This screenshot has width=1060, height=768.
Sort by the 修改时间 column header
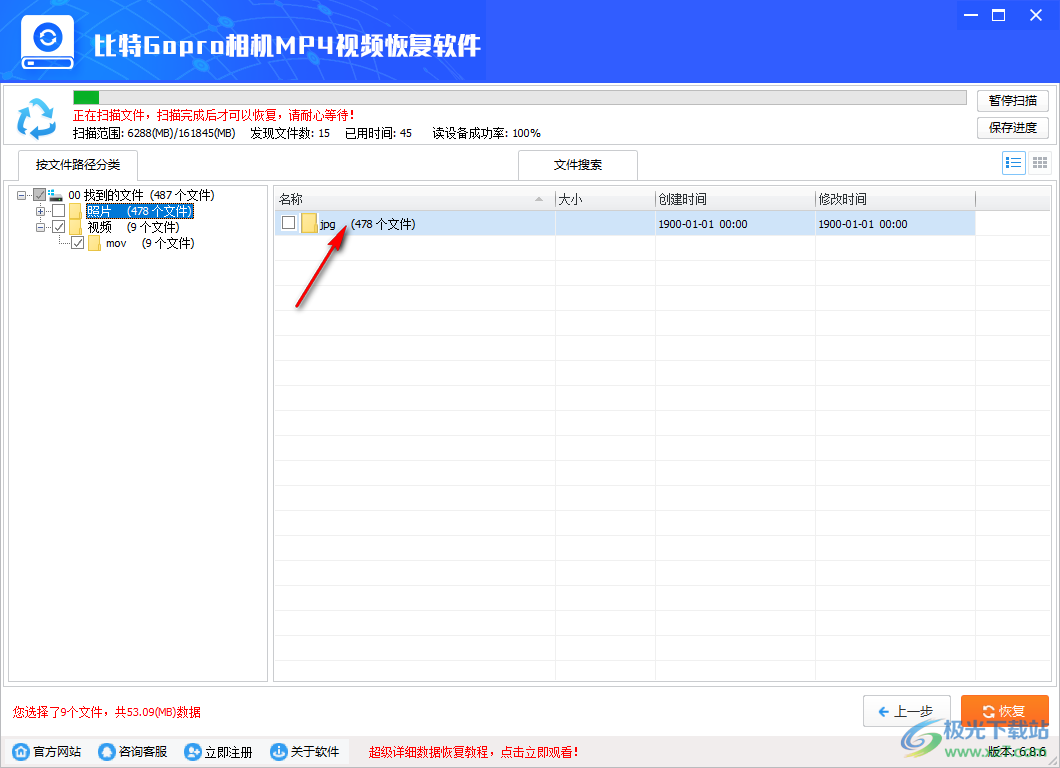[x=896, y=199]
